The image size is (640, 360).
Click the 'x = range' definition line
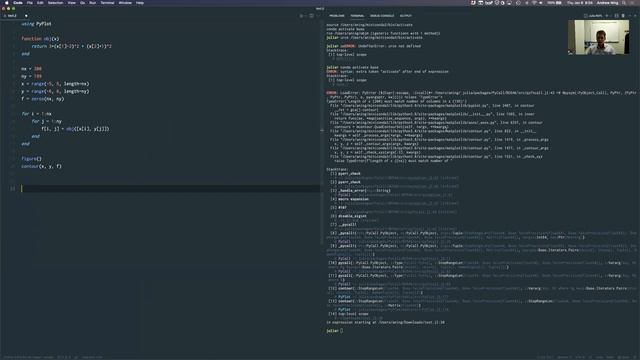[x=55, y=83]
